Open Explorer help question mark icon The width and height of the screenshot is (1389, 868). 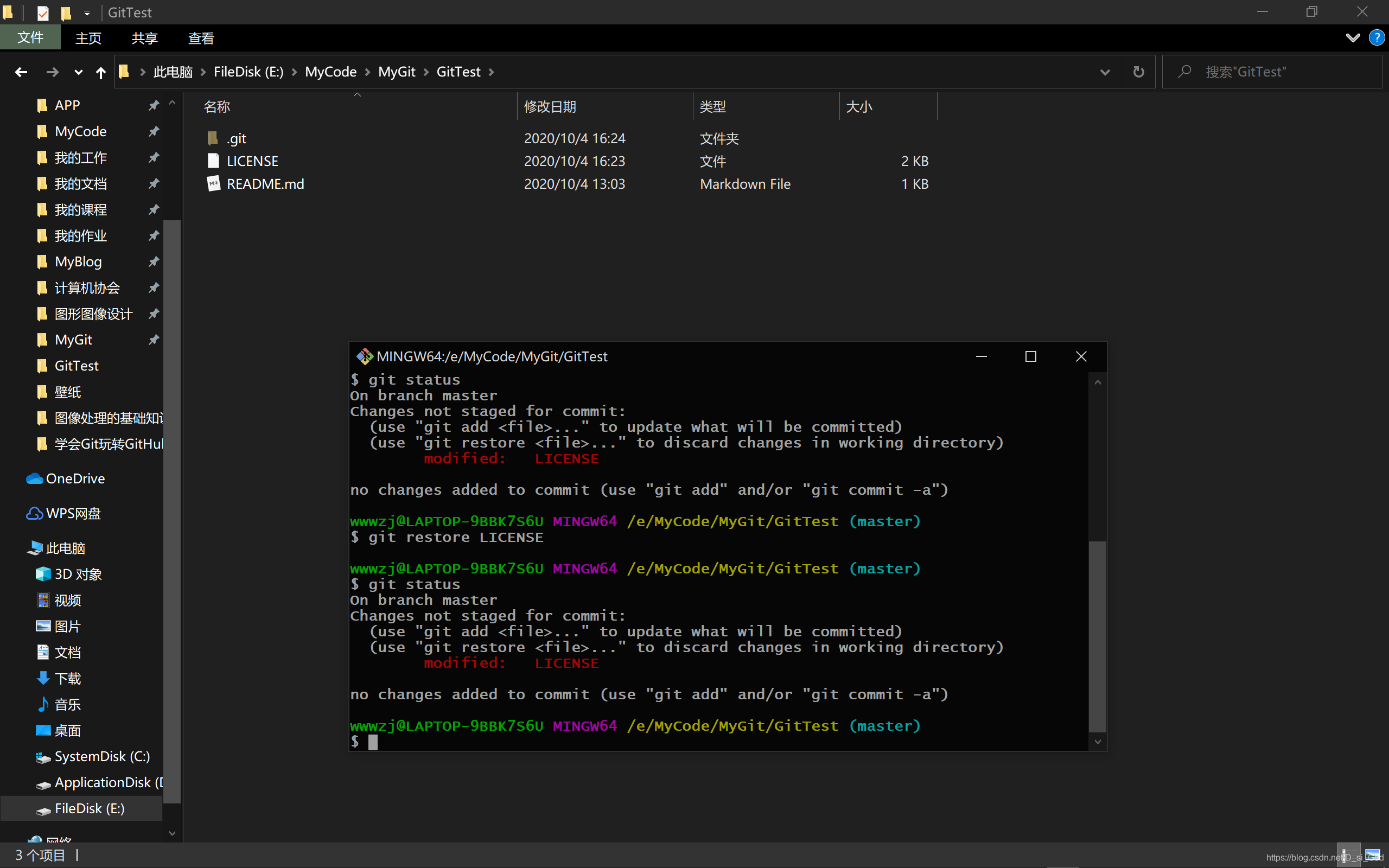[1377, 38]
